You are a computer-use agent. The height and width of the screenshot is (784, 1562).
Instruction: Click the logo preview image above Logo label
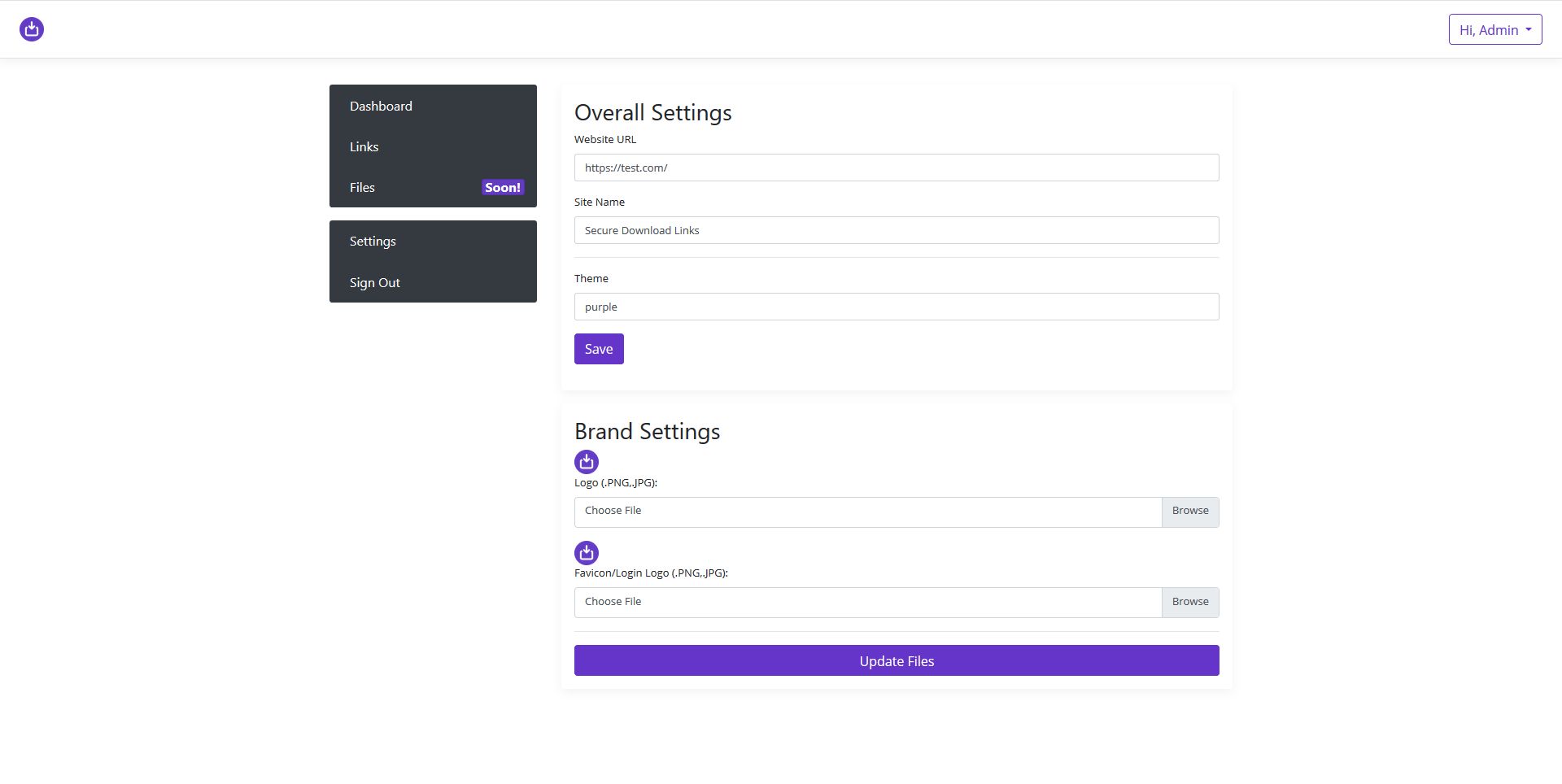587,462
